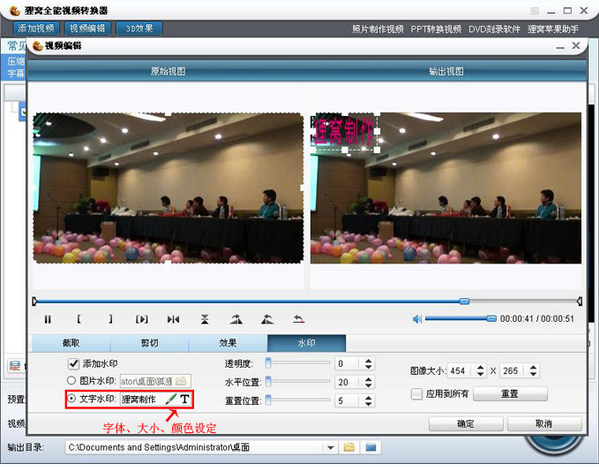Click the 添加视频 toolbar button
The image size is (599, 467).
(36, 28)
